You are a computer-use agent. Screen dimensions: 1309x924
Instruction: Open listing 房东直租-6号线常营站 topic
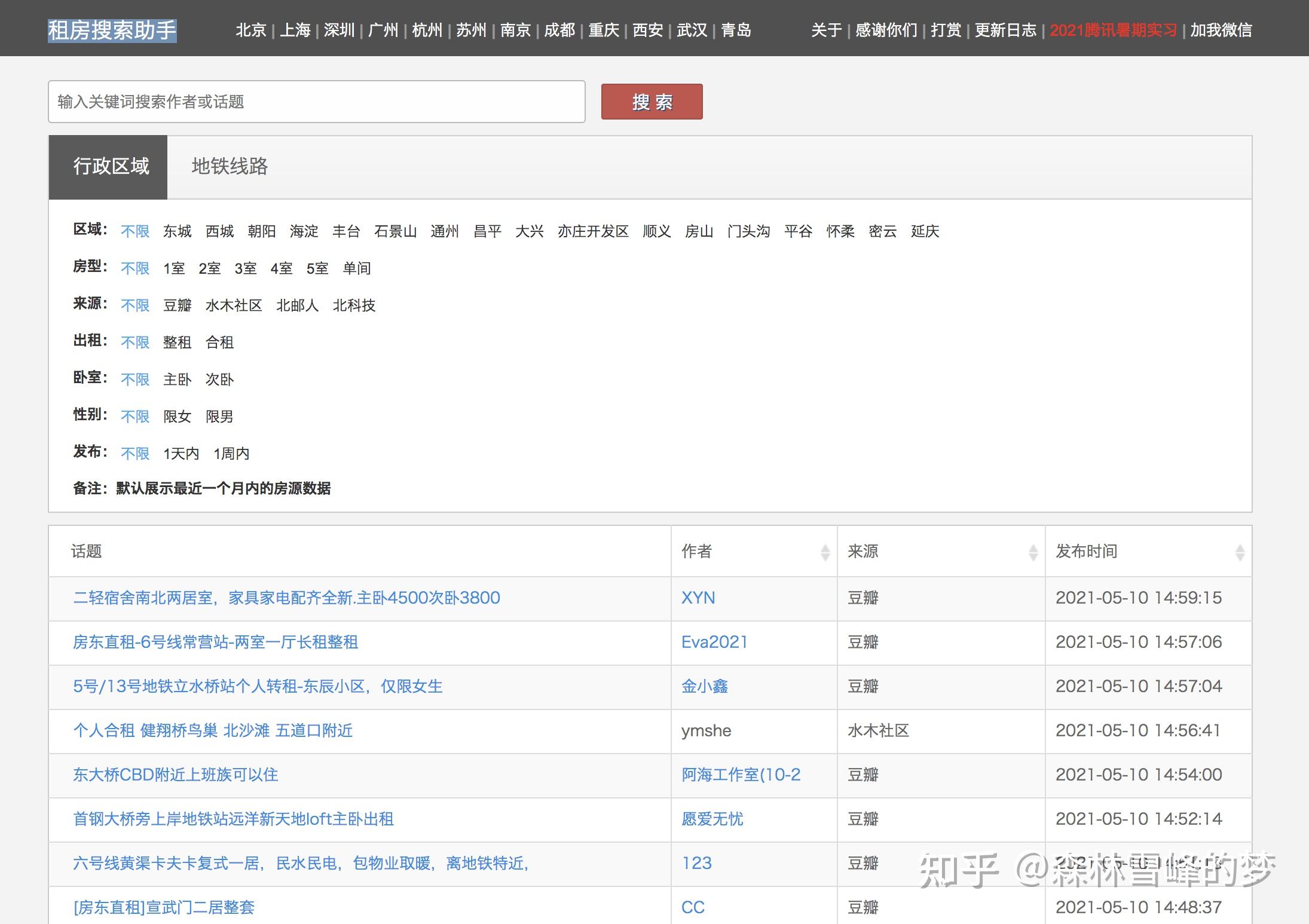[215, 642]
